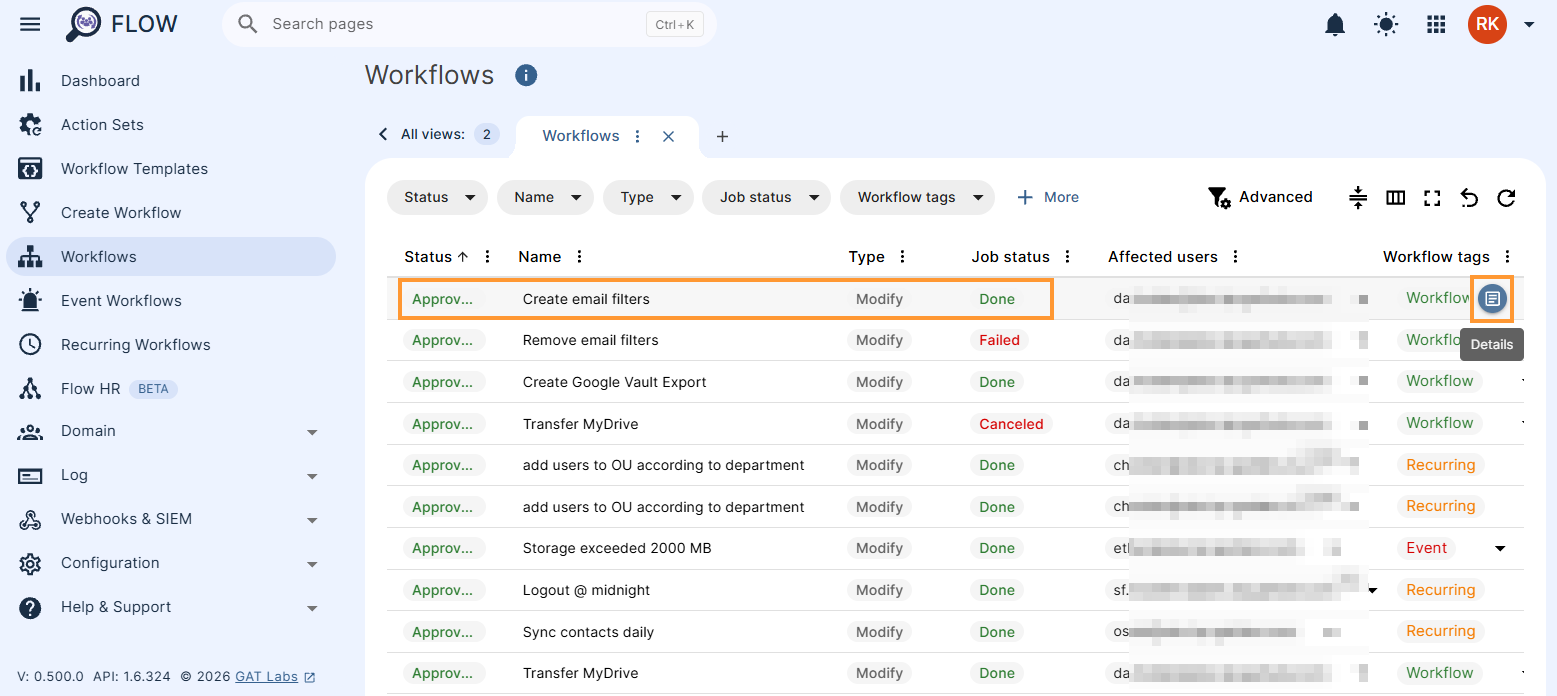Open the hamburger navigation menu
This screenshot has height=696, width=1557.
[x=30, y=24]
